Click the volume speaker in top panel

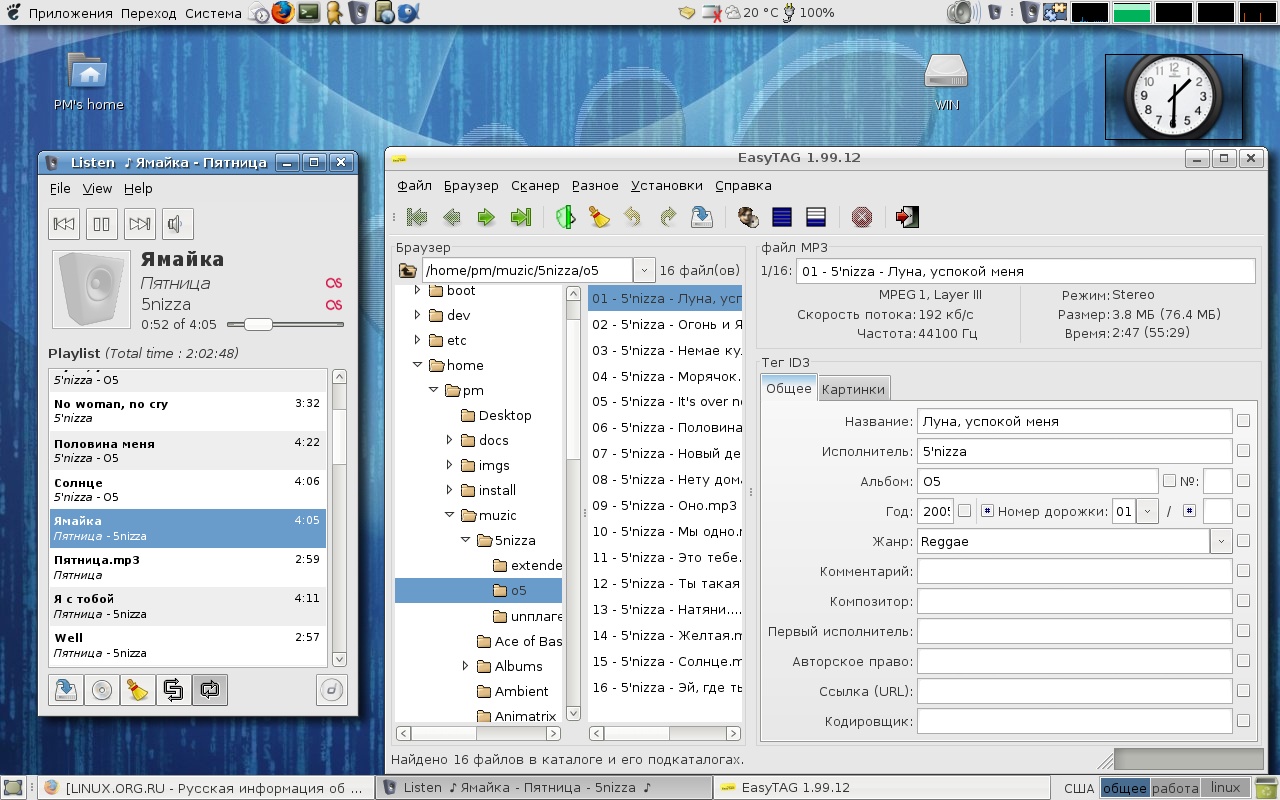(962, 13)
